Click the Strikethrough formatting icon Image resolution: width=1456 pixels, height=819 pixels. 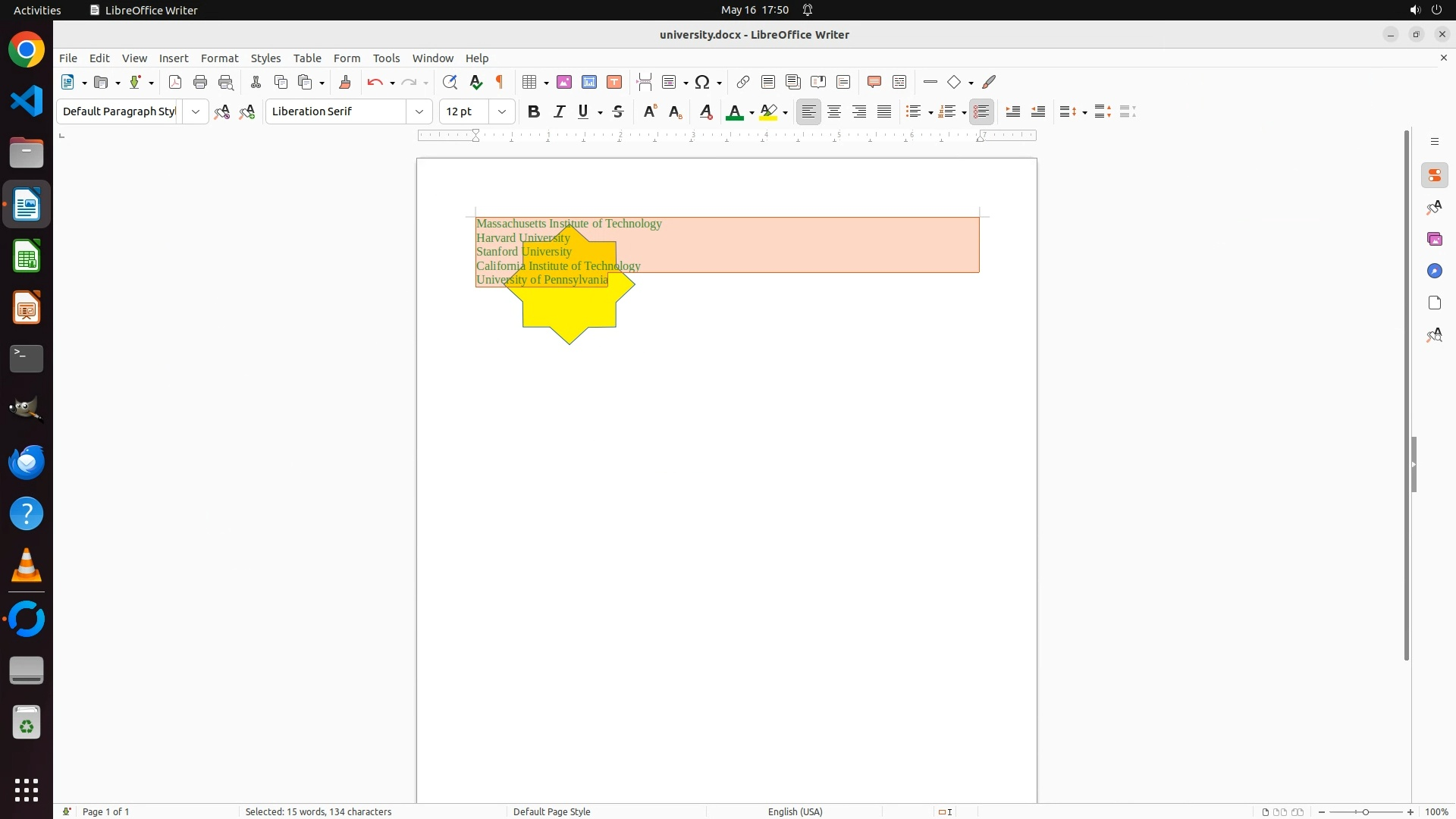click(x=618, y=112)
